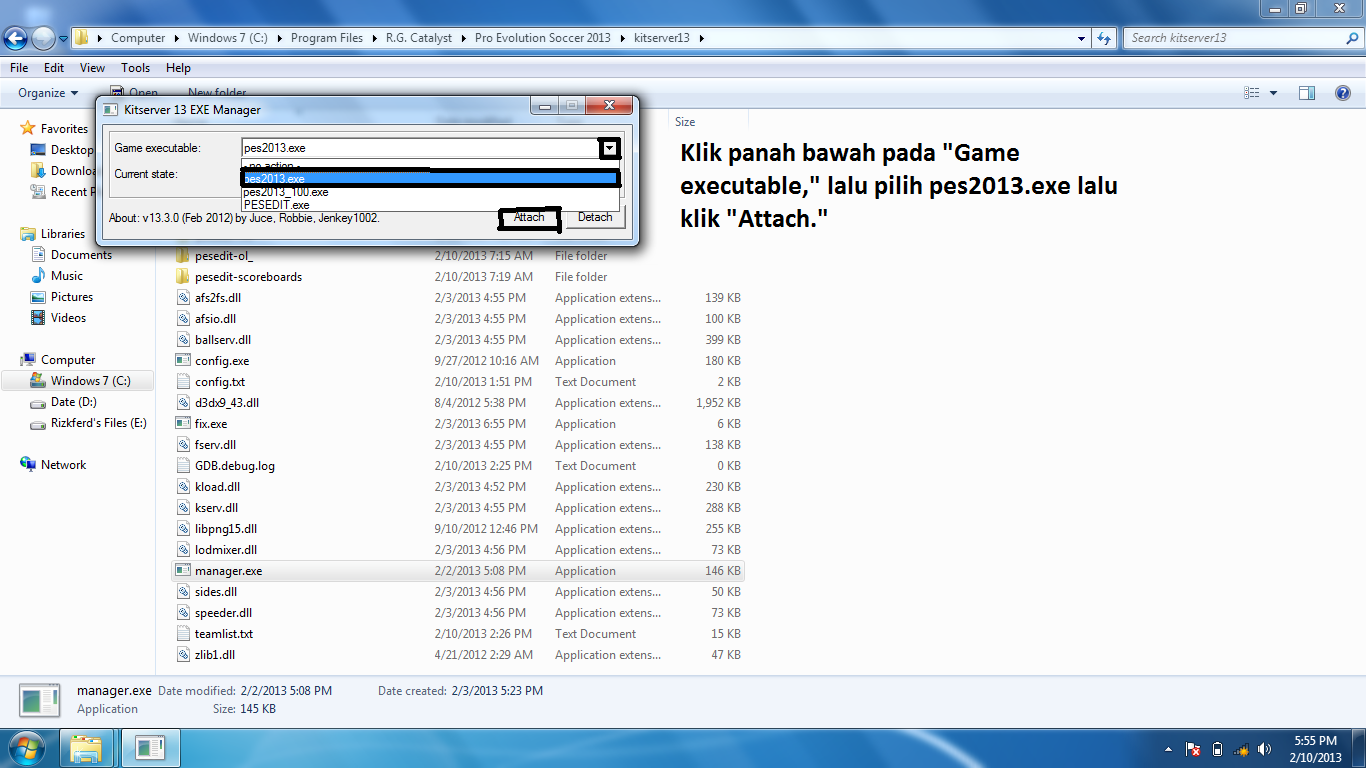Open the File menu
This screenshot has width=1366, height=768.
[19, 68]
